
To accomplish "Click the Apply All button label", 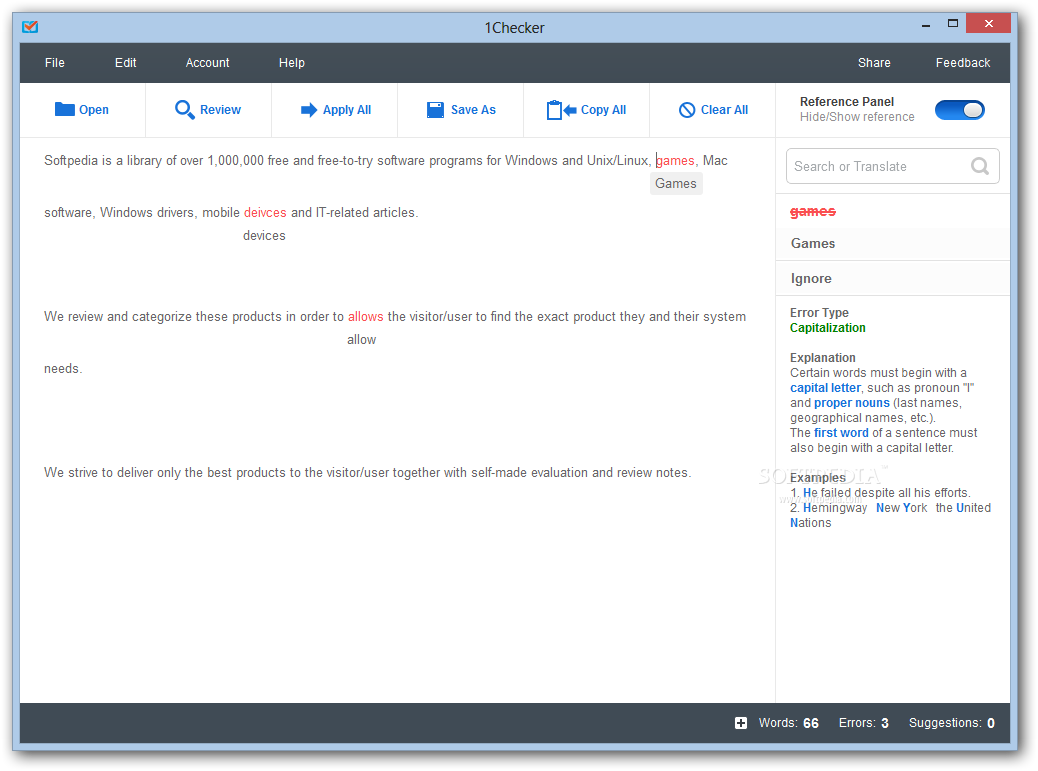I will [347, 110].
